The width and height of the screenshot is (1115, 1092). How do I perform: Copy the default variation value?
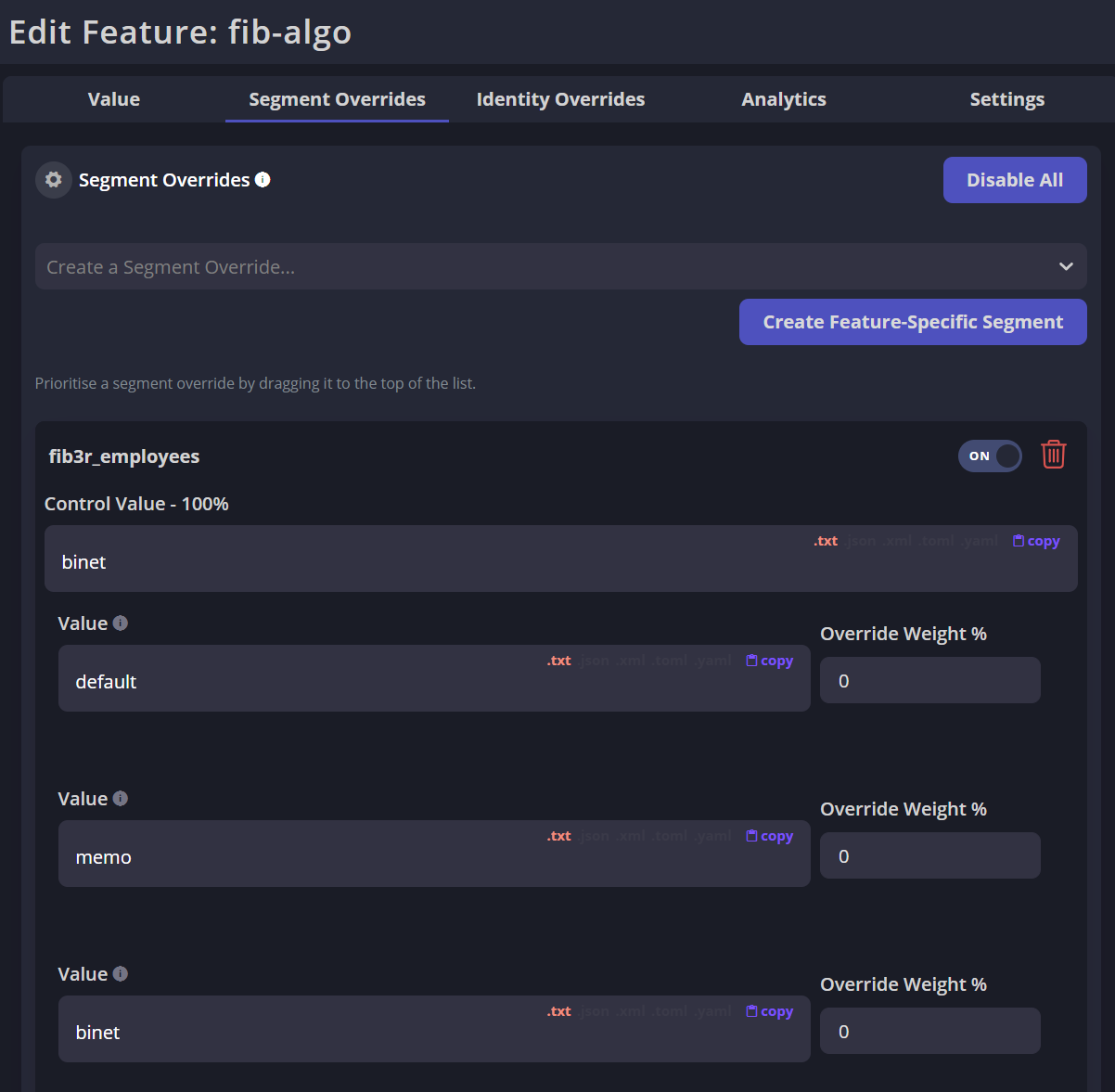[770, 661]
